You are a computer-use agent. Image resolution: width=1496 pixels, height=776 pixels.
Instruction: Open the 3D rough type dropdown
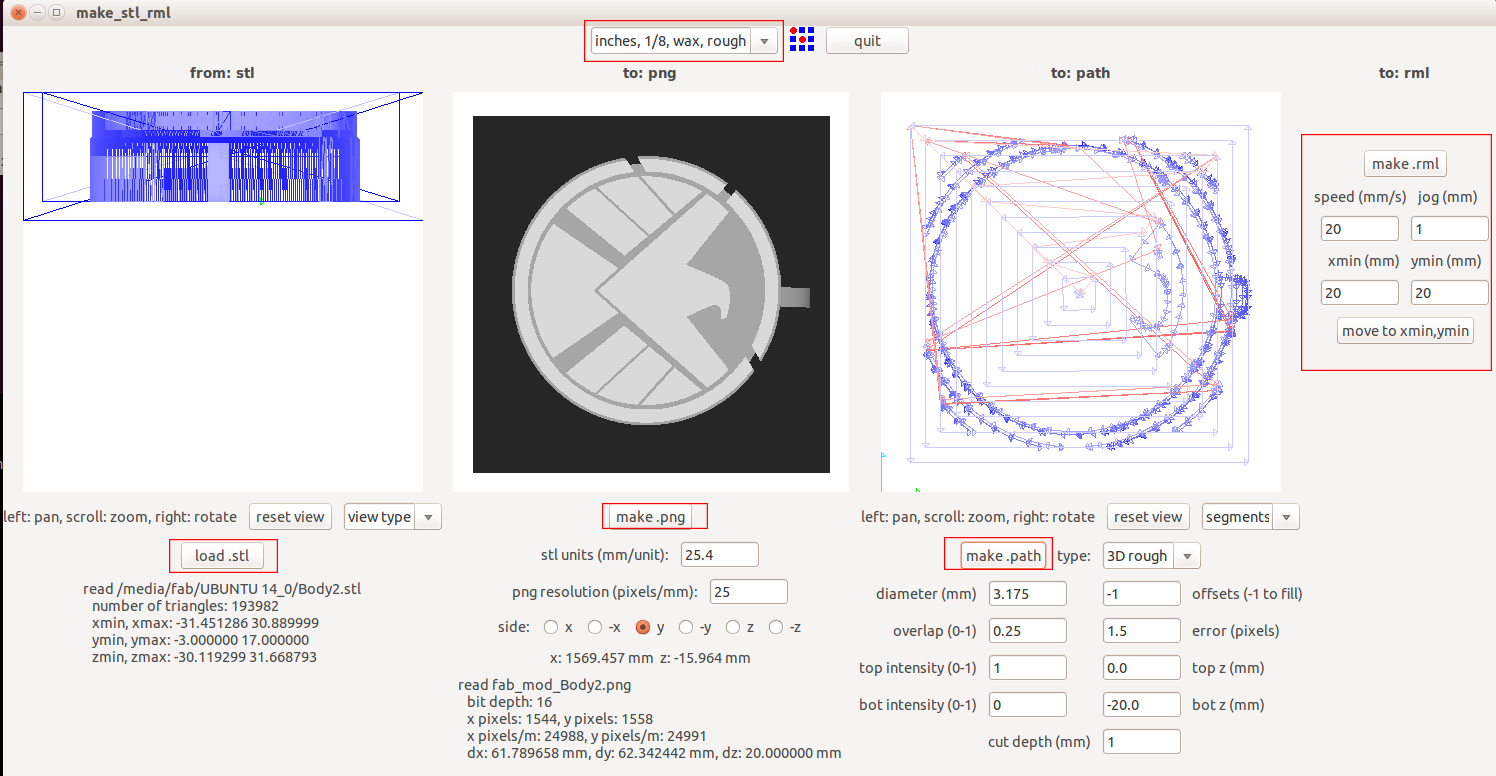pyautogui.click(x=1150, y=556)
